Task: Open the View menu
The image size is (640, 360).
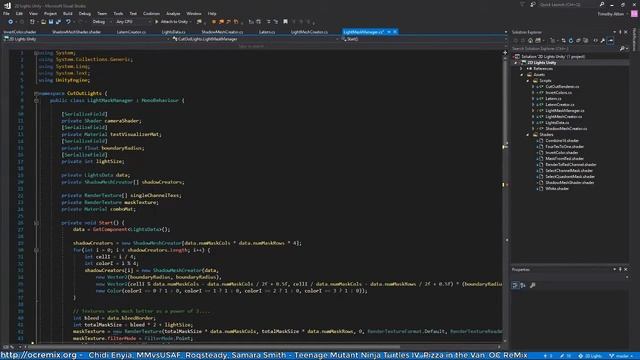Action: pos(33,13)
